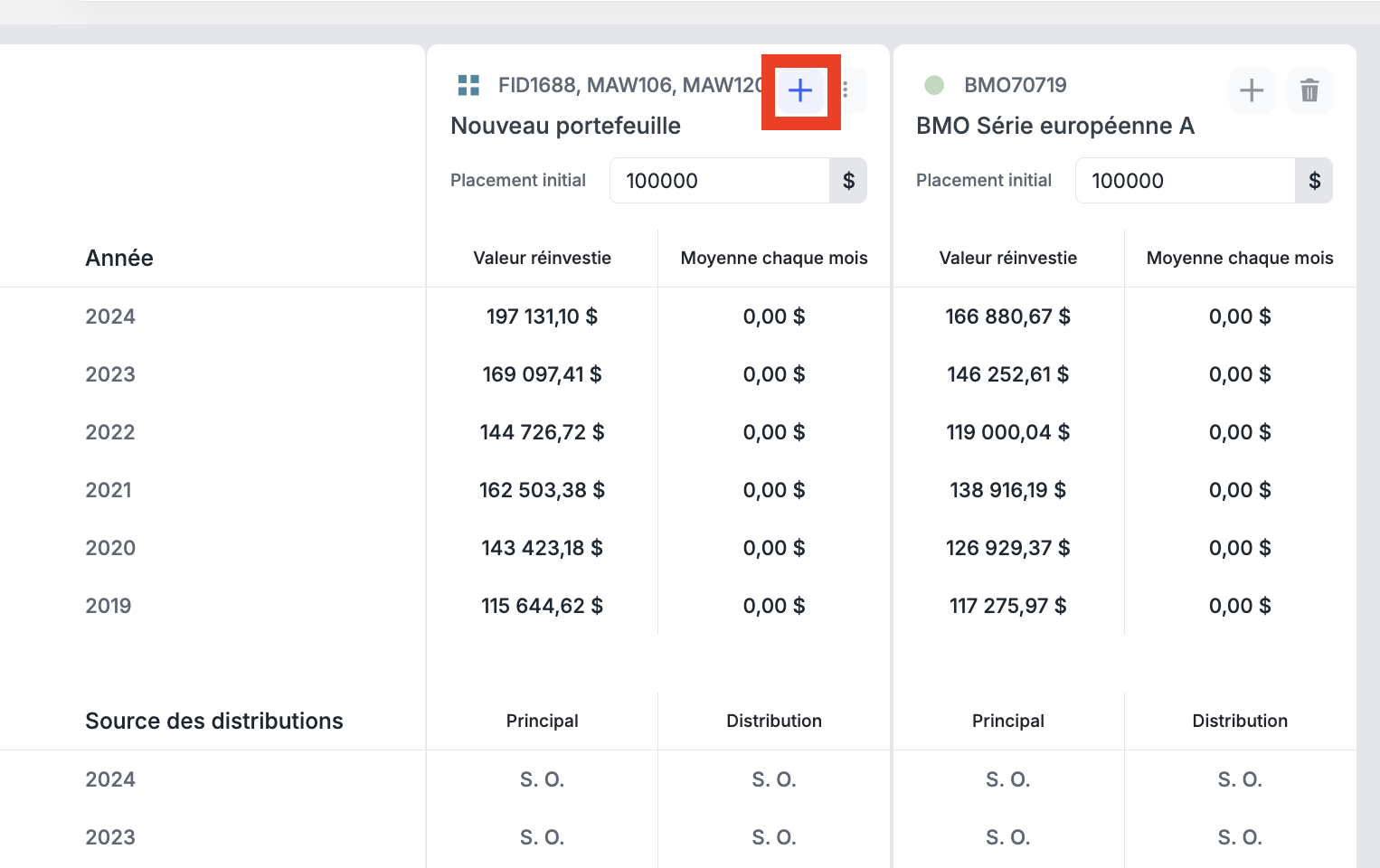Click Distribution header under Nouveau portefeuille

[774, 721]
